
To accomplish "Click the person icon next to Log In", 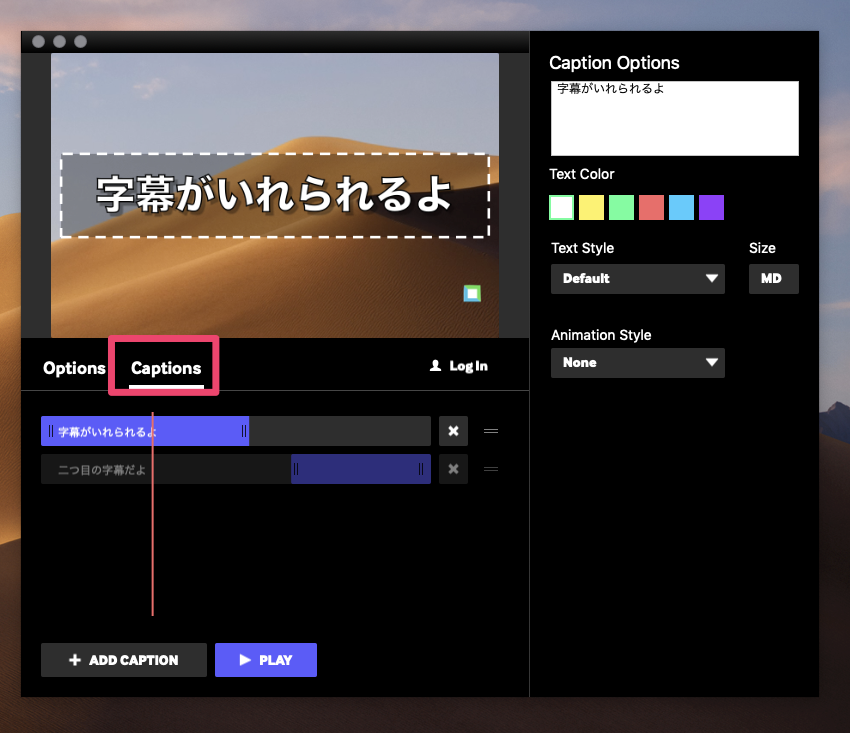I will (434, 366).
